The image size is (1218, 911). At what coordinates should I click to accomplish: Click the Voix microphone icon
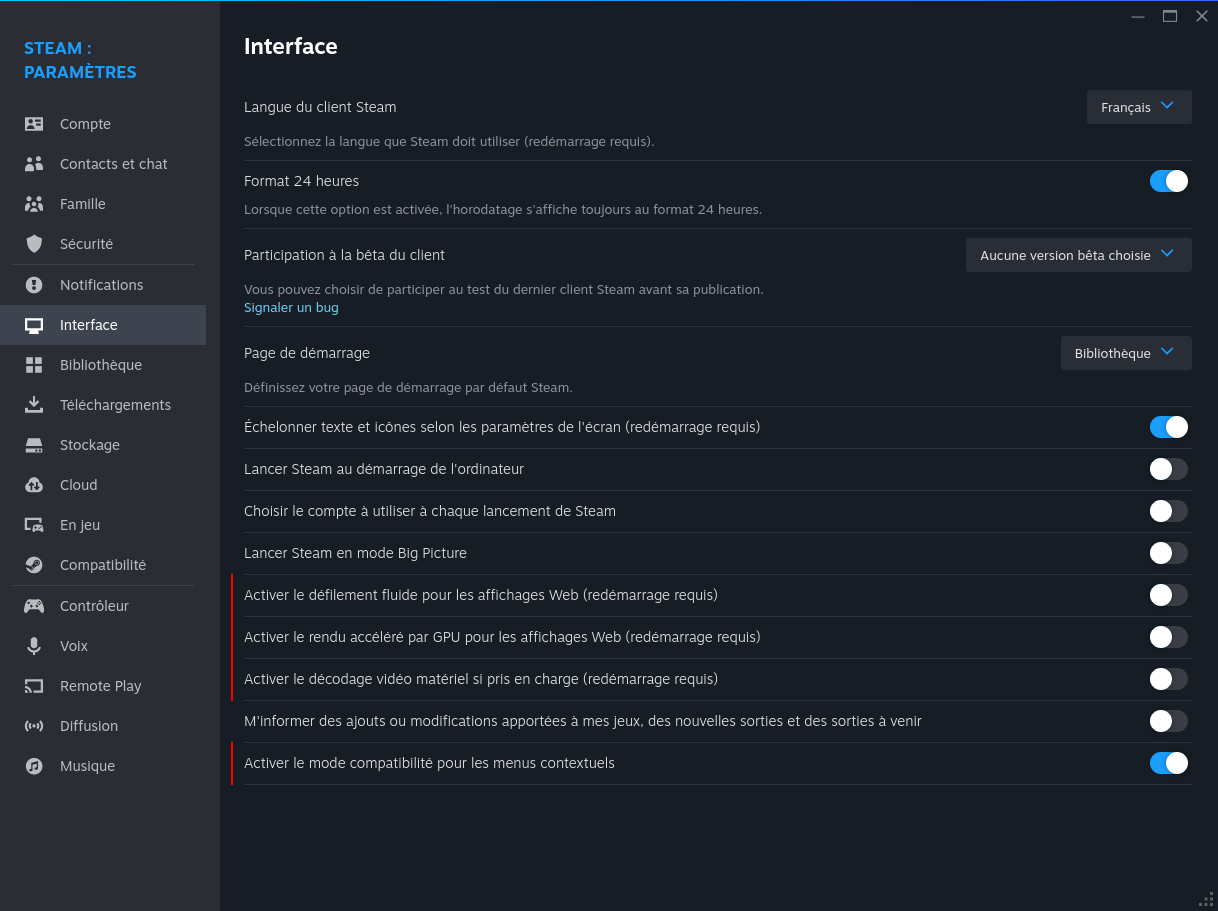click(34, 646)
